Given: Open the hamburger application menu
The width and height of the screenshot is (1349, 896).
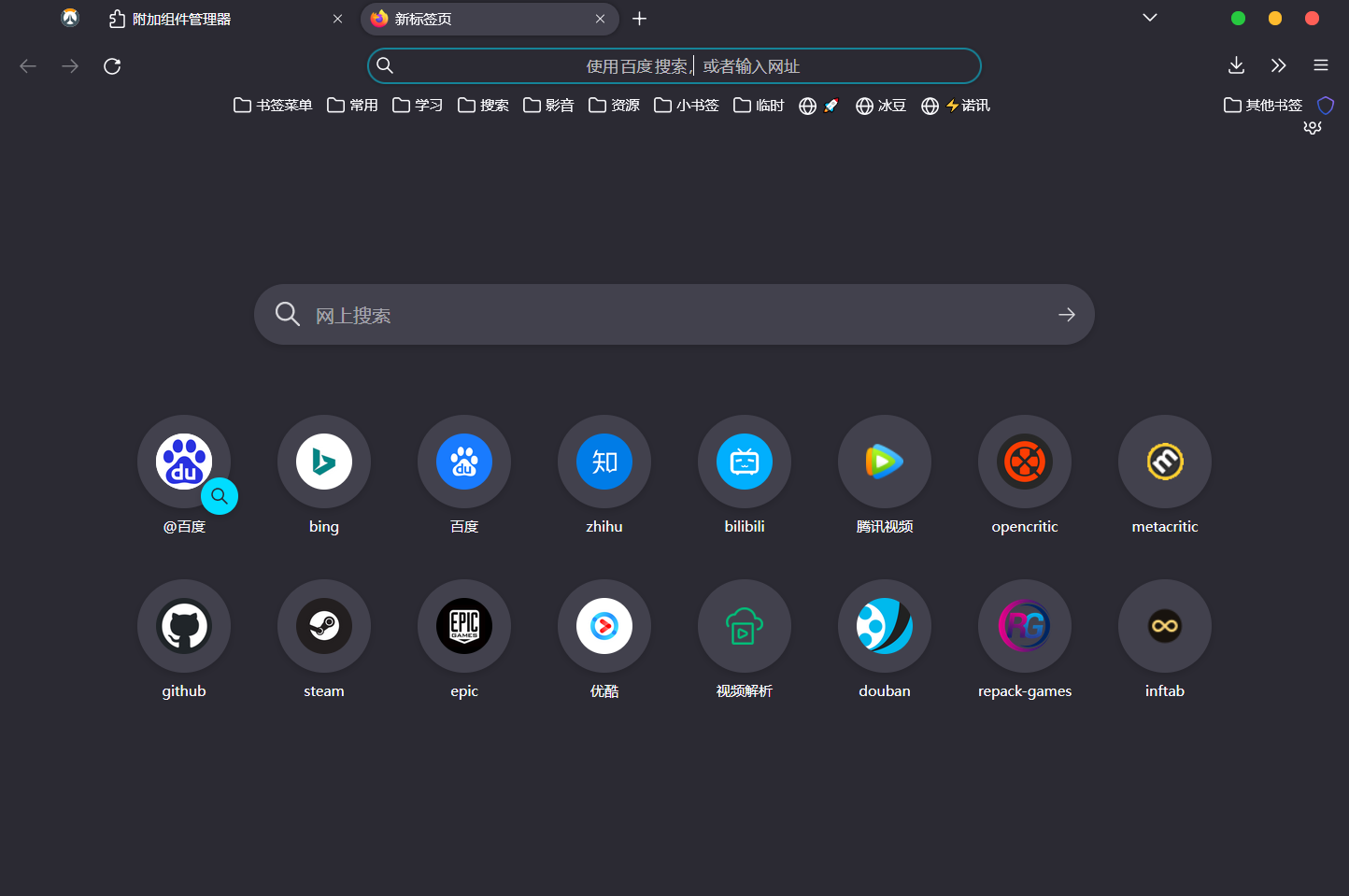Looking at the screenshot, I should 1320,65.
